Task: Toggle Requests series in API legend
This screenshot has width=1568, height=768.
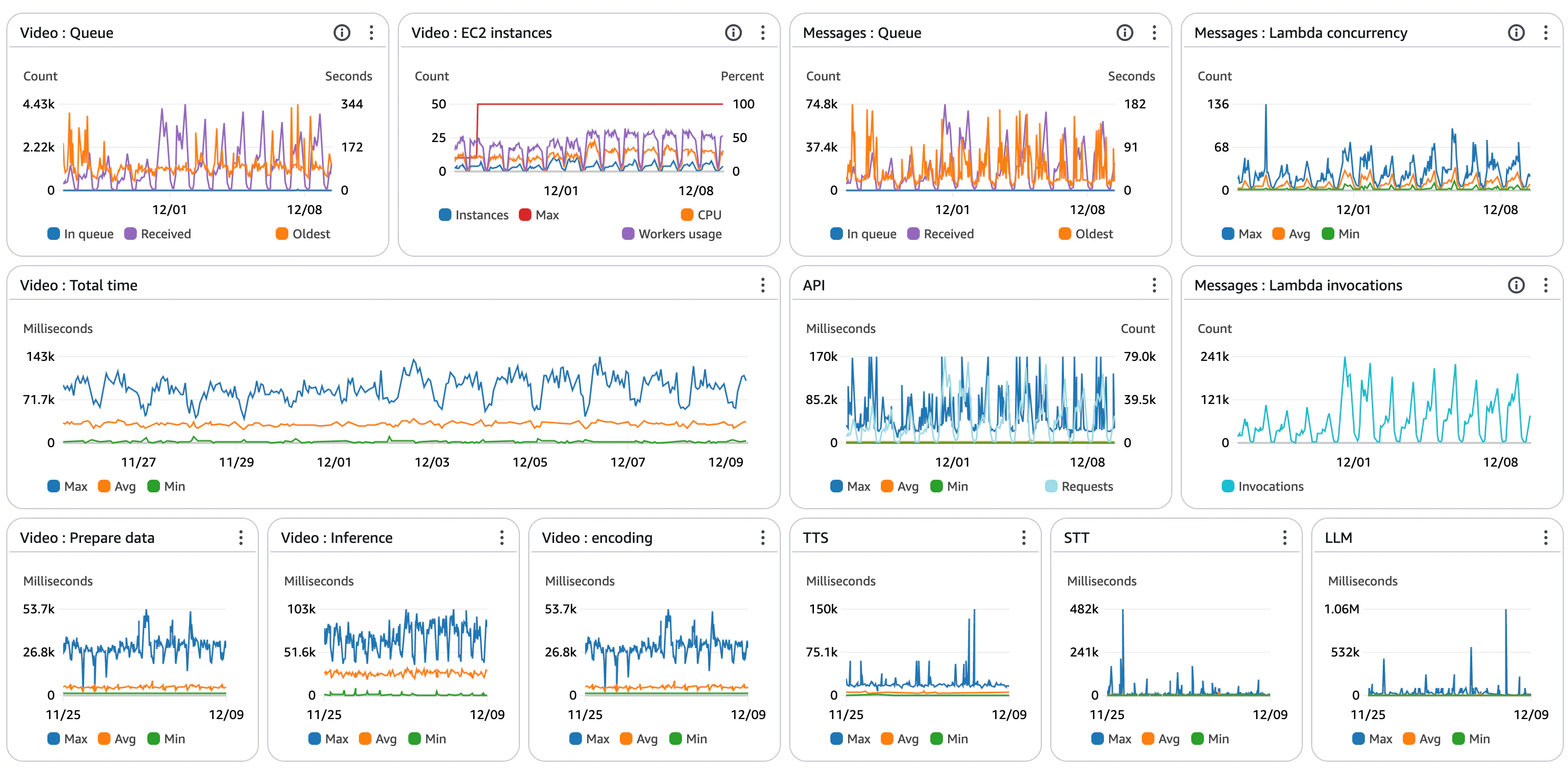Action: pyautogui.click(x=1087, y=487)
